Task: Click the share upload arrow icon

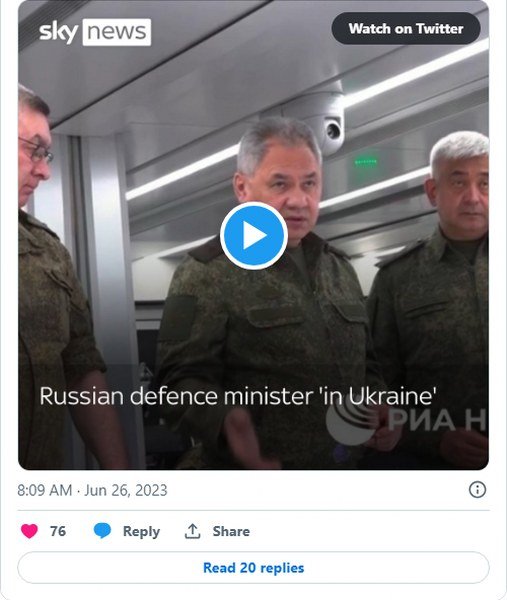Action: tap(192, 531)
